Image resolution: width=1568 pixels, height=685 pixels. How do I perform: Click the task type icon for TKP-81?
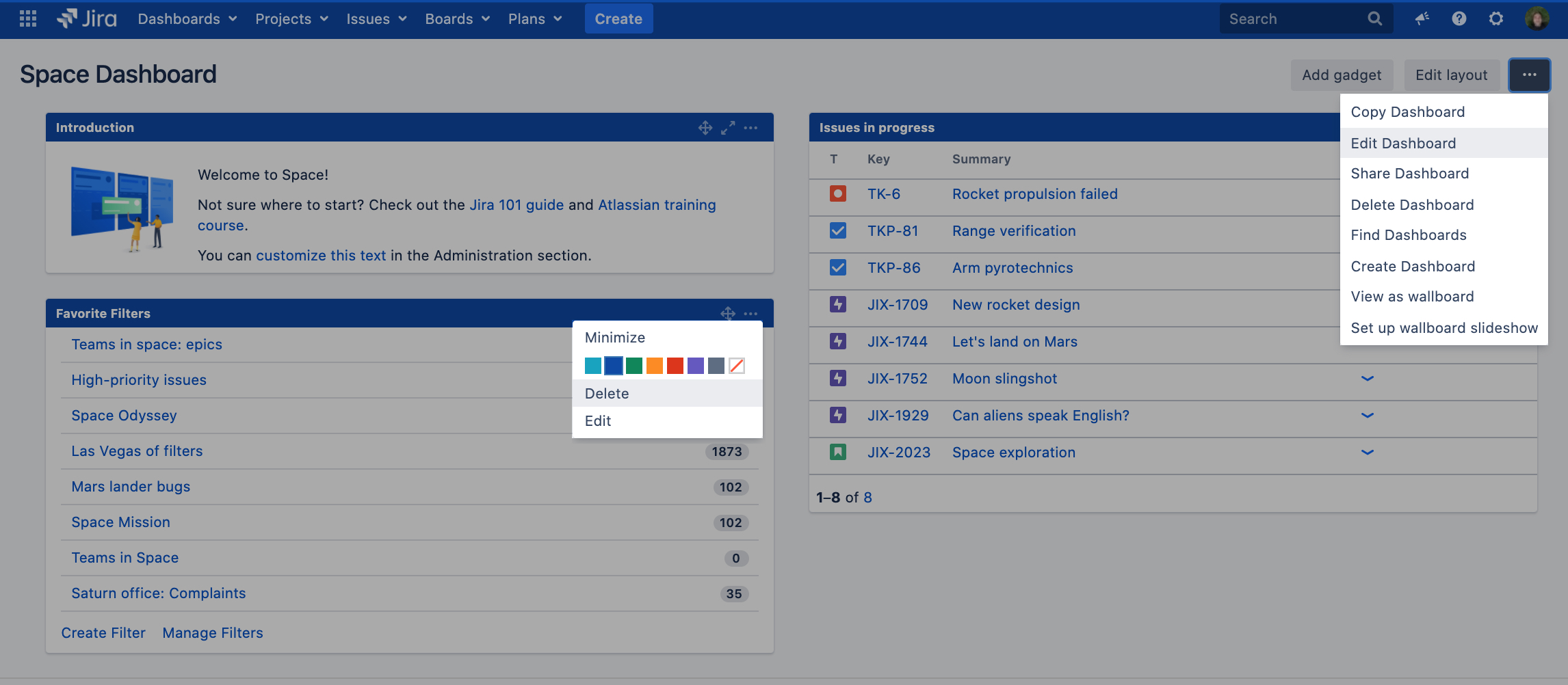[x=837, y=231]
